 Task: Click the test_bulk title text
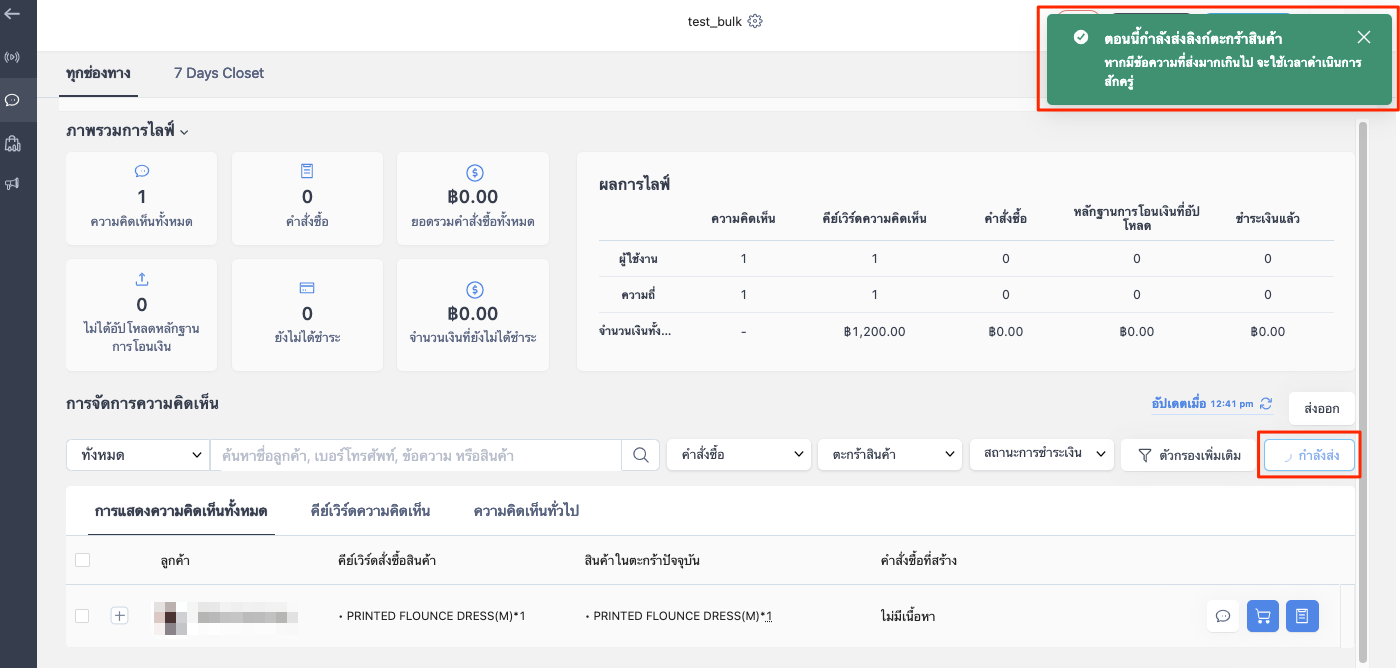click(x=715, y=21)
